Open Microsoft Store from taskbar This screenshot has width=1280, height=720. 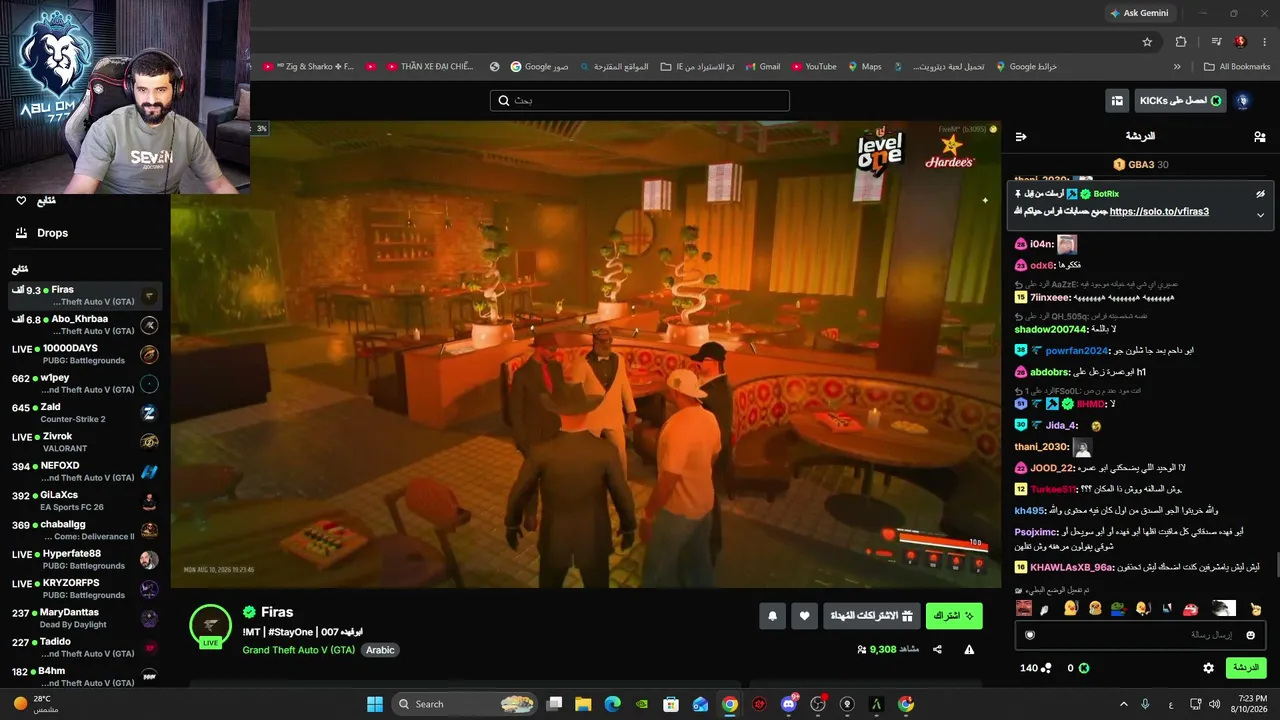point(671,704)
